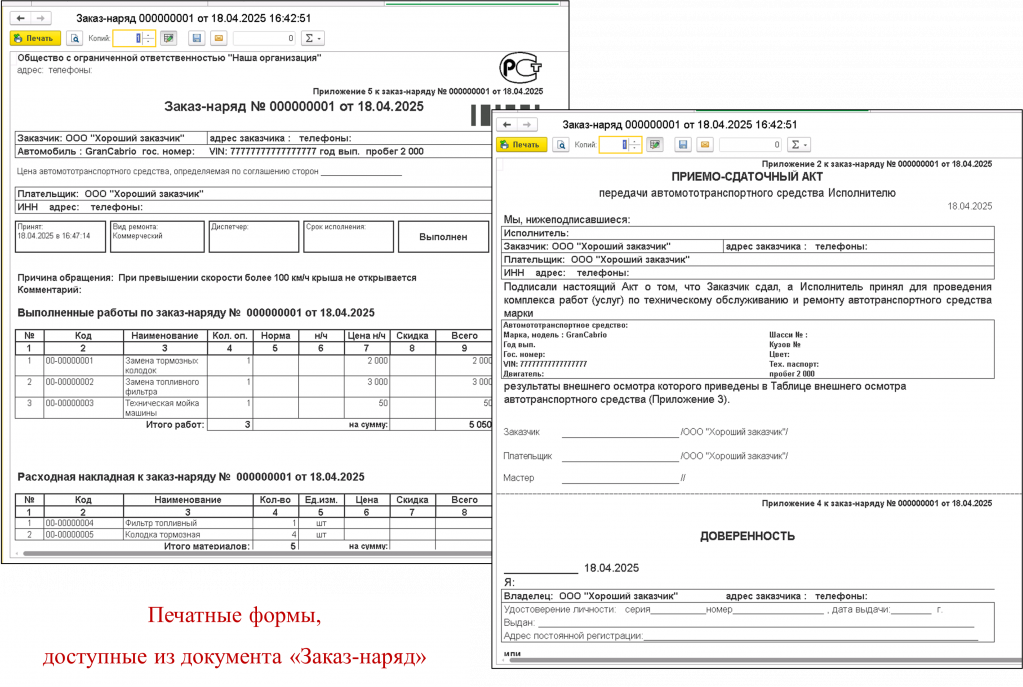The width and height of the screenshot is (1023, 687).
Task: Click Печать in the right act window
Action: click(522, 145)
